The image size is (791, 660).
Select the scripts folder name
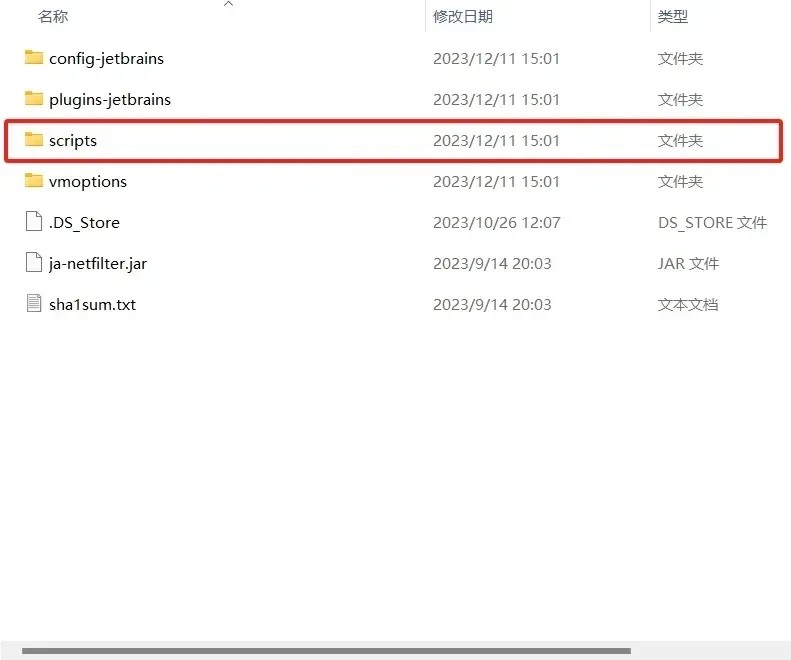[x=73, y=141]
